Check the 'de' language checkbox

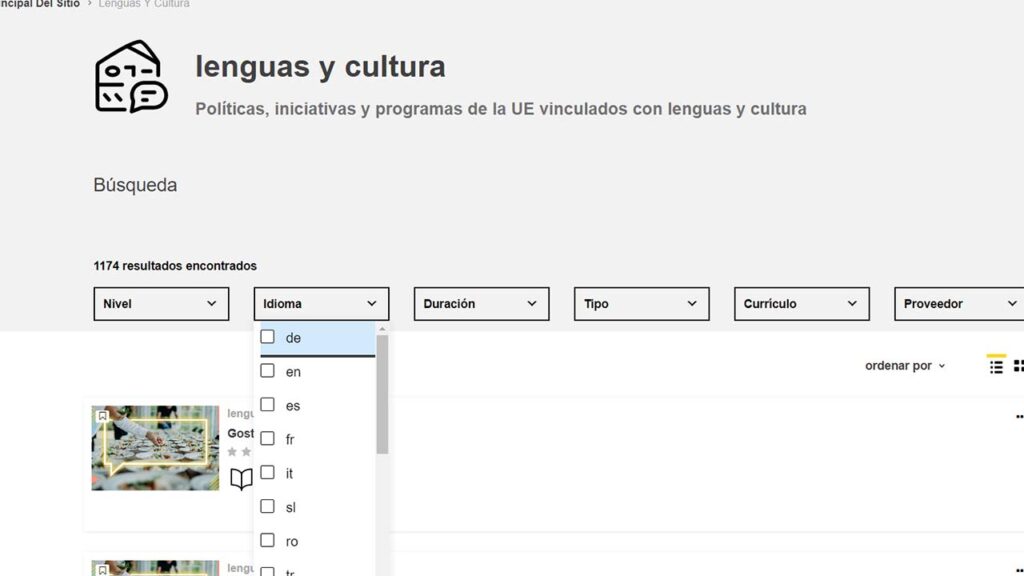click(x=268, y=337)
